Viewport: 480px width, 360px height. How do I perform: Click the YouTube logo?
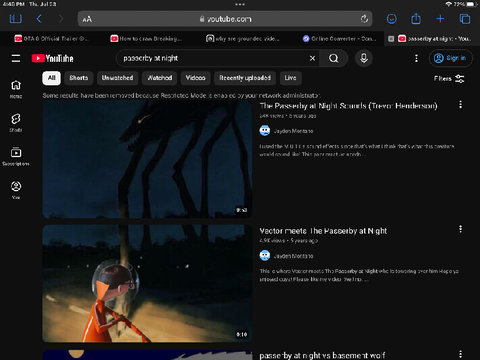53,58
